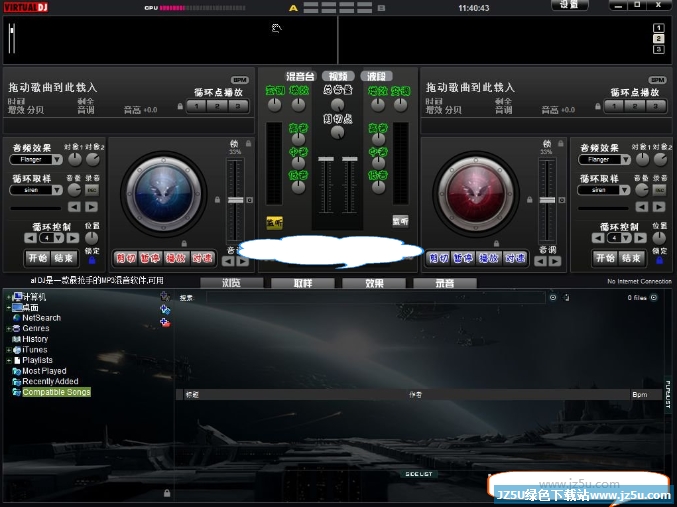The image size is (677, 507).
Task: Click the crossfader A indicator in top bar
Action: click(293, 8)
